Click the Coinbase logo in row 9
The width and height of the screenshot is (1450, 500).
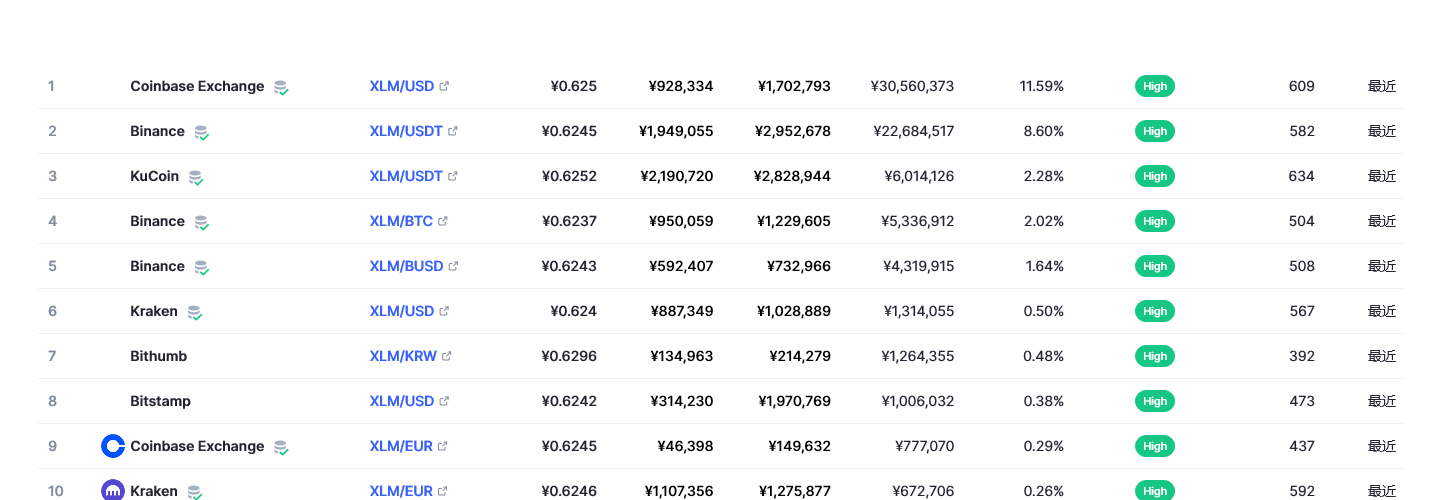[x=113, y=446]
